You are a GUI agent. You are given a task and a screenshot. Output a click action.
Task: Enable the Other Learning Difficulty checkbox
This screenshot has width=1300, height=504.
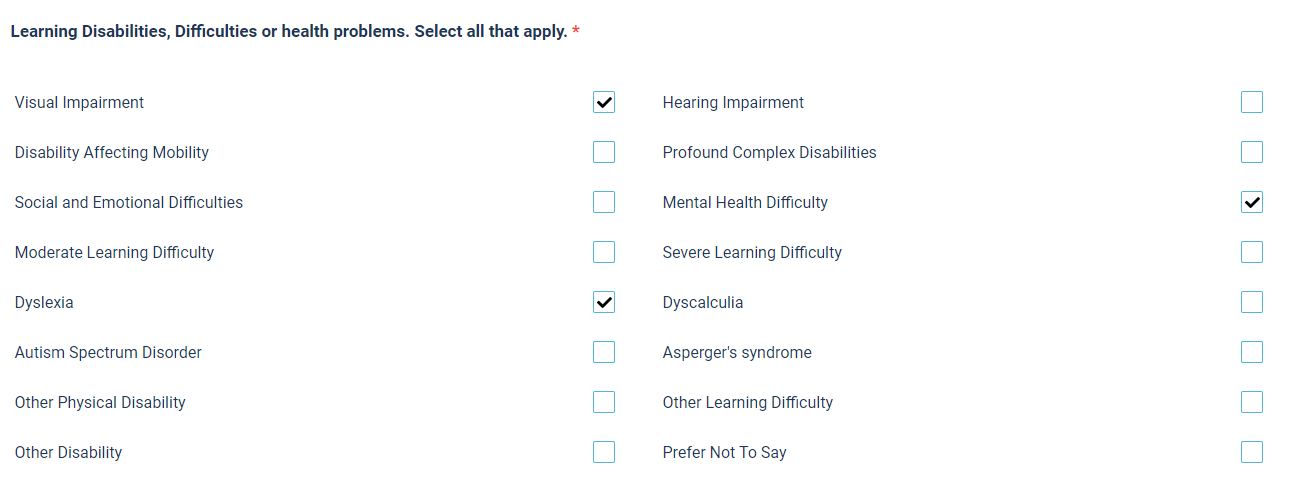click(1252, 402)
